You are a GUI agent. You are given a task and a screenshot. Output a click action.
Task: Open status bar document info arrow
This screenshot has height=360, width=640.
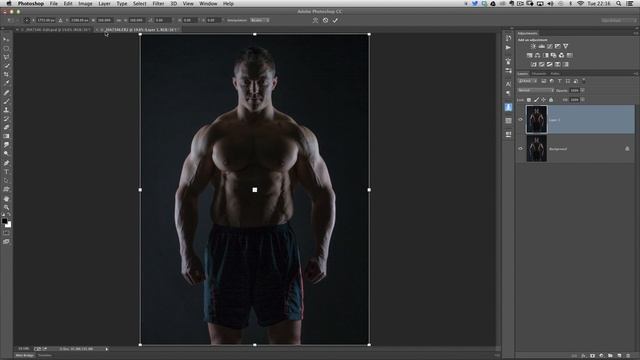(x=107, y=349)
